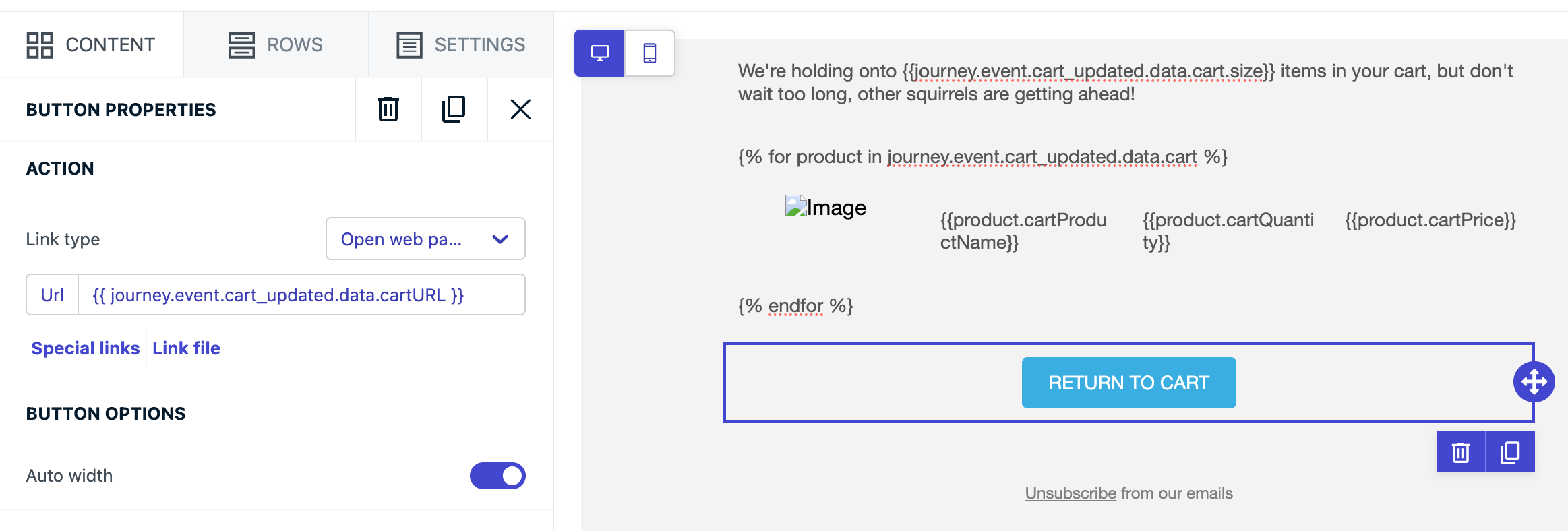Click the Url input field
This screenshot has height=531, width=1568.
301,295
